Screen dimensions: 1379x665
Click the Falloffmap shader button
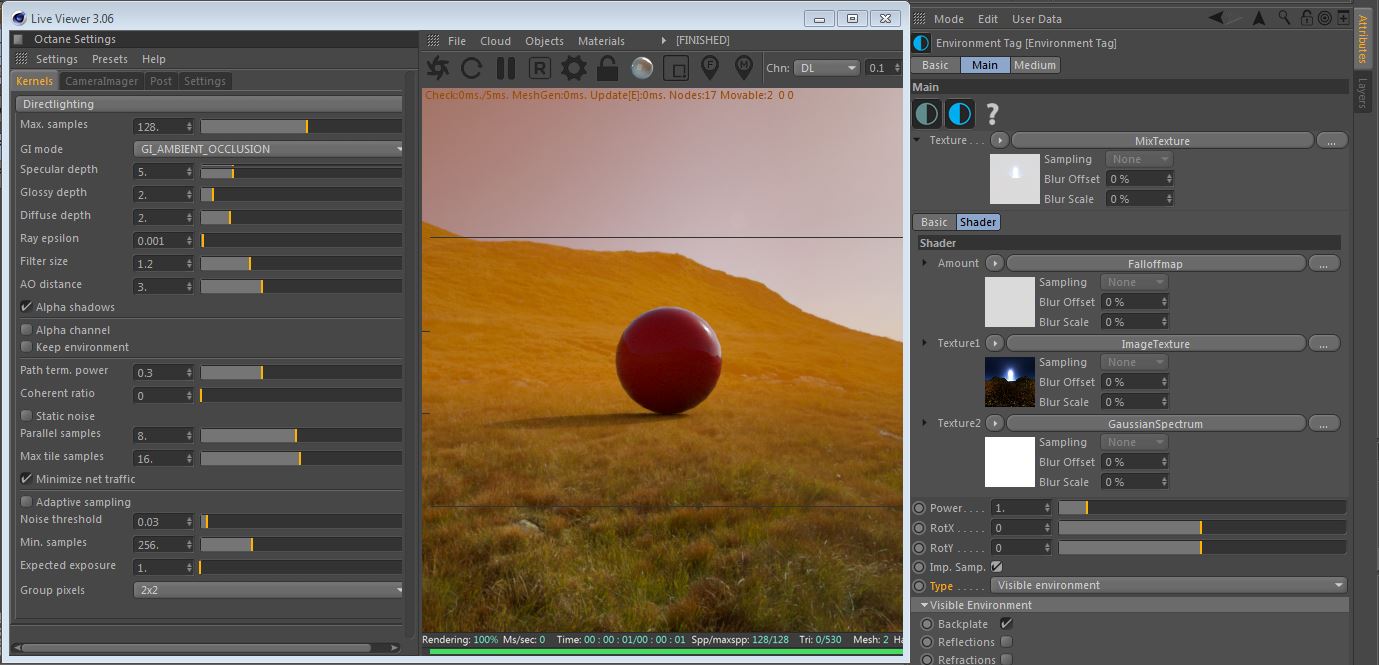coord(1155,263)
